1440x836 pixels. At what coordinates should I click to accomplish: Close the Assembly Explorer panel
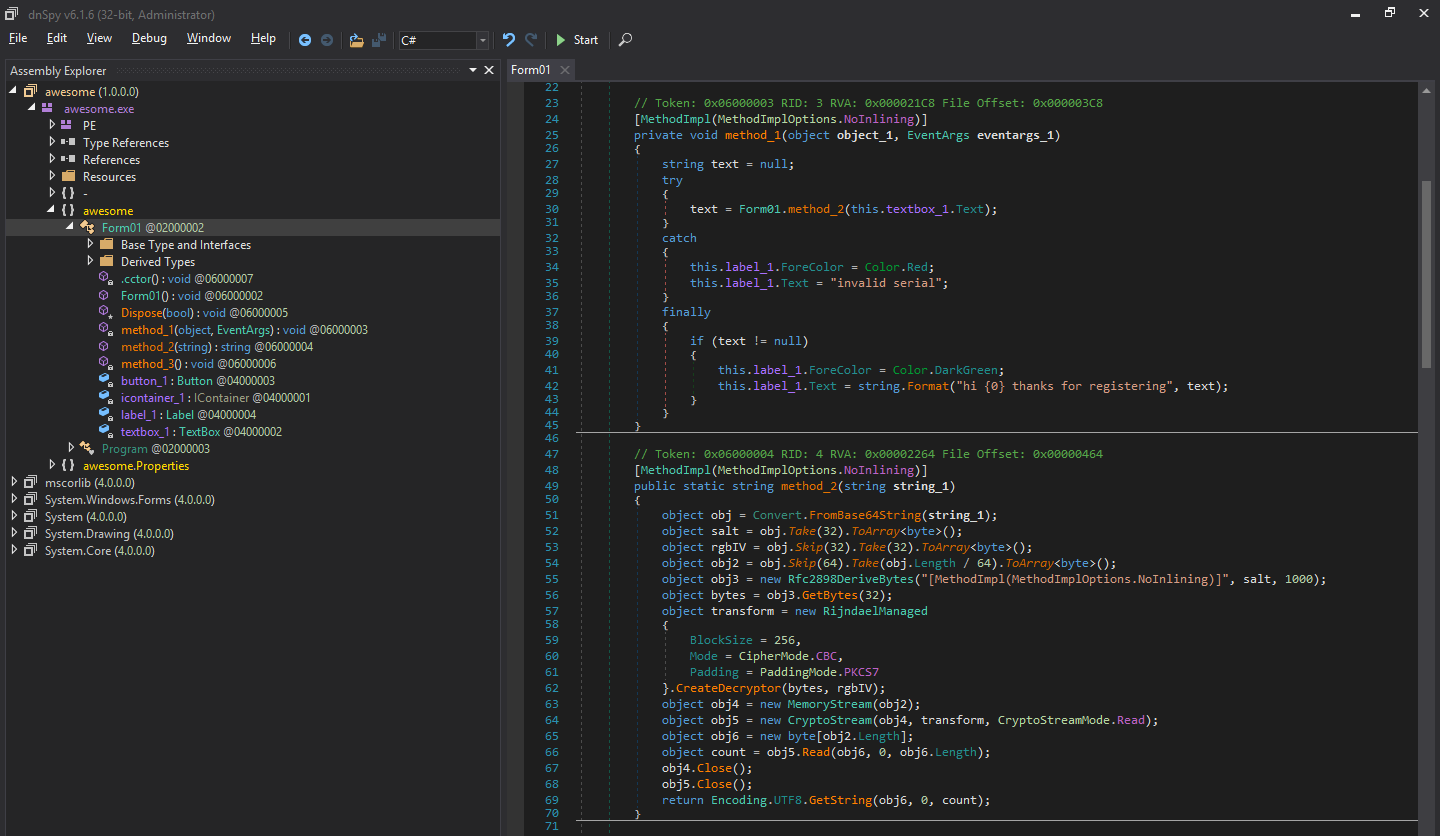[489, 70]
